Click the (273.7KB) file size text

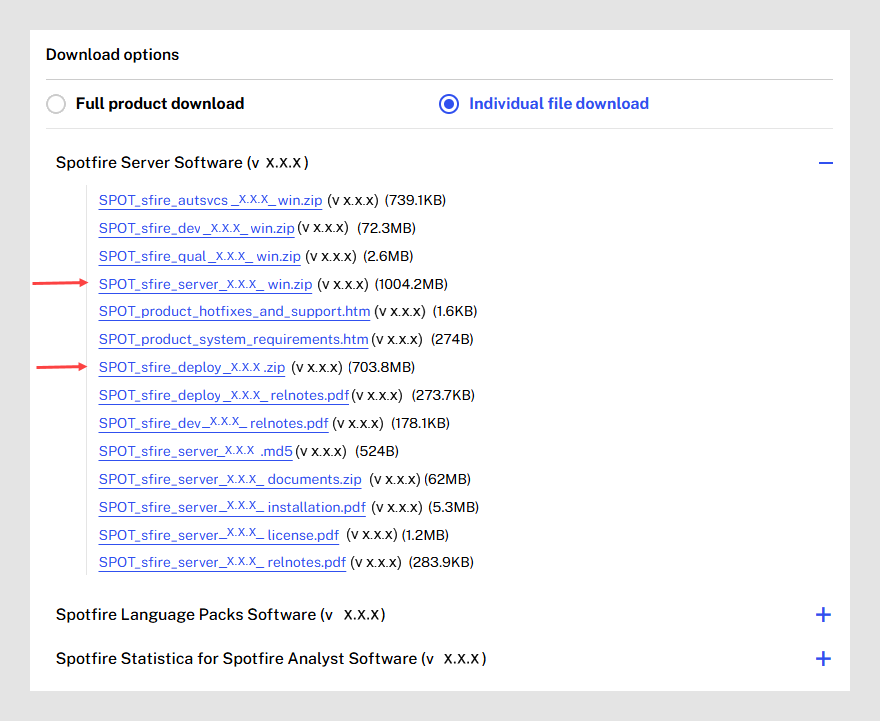tap(443, 396)
